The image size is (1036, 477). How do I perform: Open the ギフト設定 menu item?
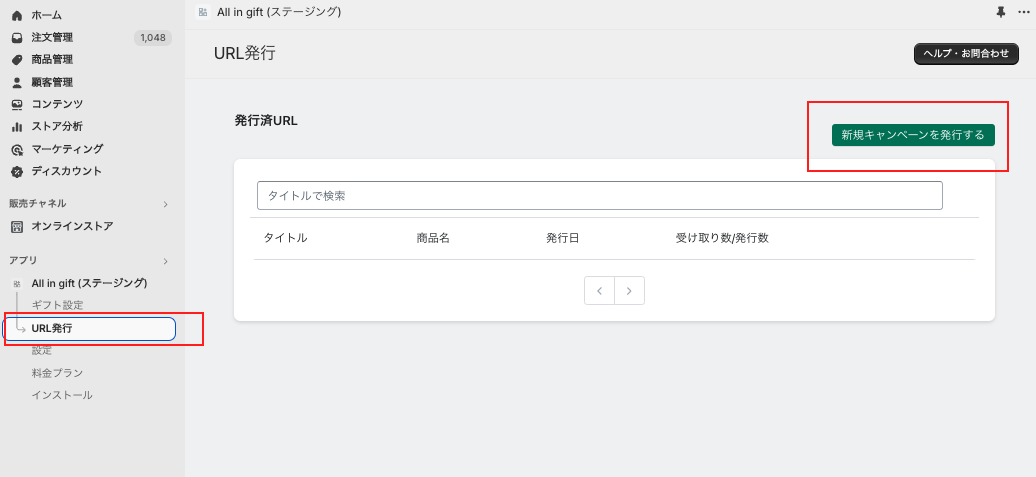pyautogui.click(x=57, y=305)
